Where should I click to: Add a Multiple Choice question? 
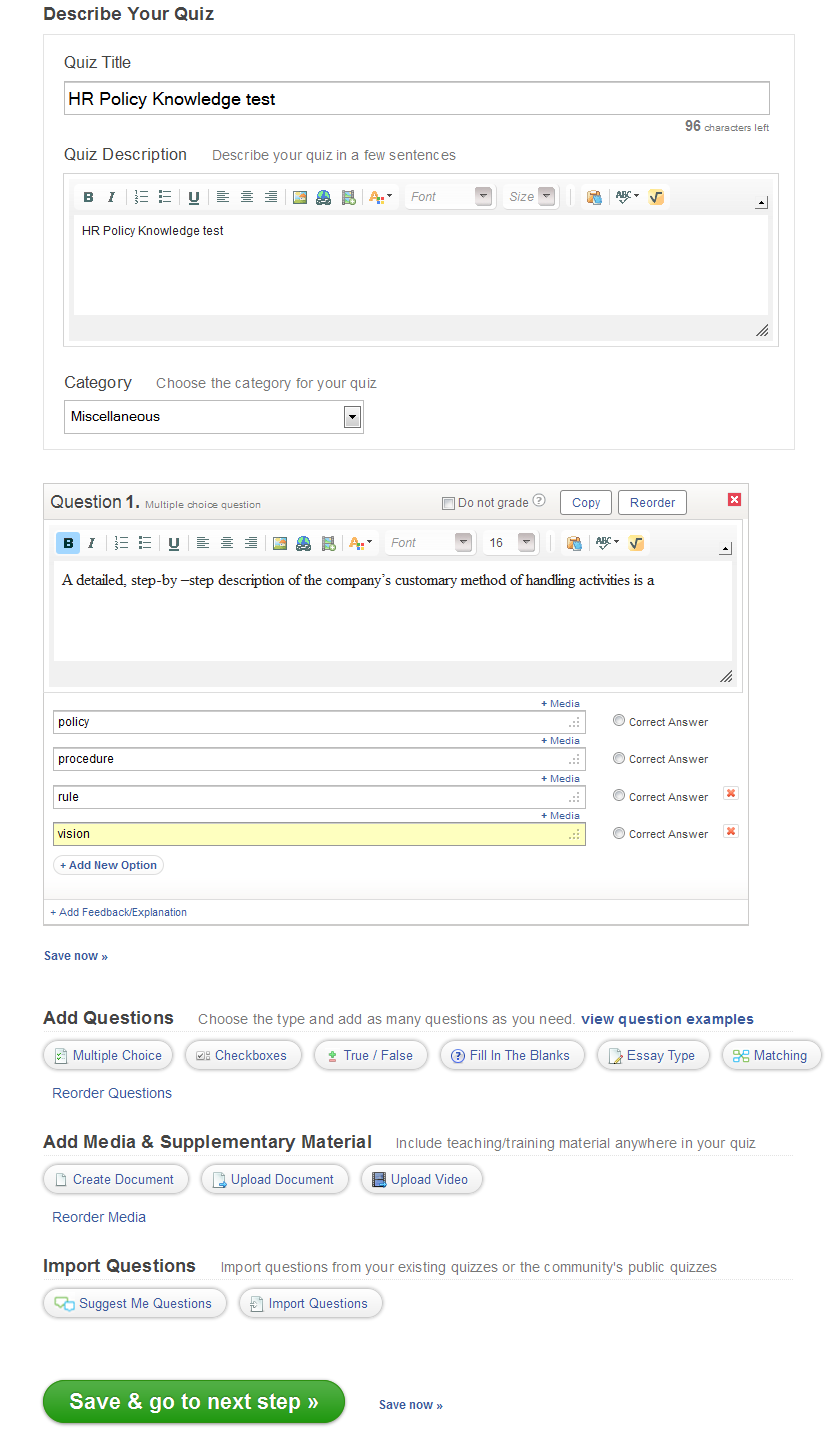[x=108, y=1055]
